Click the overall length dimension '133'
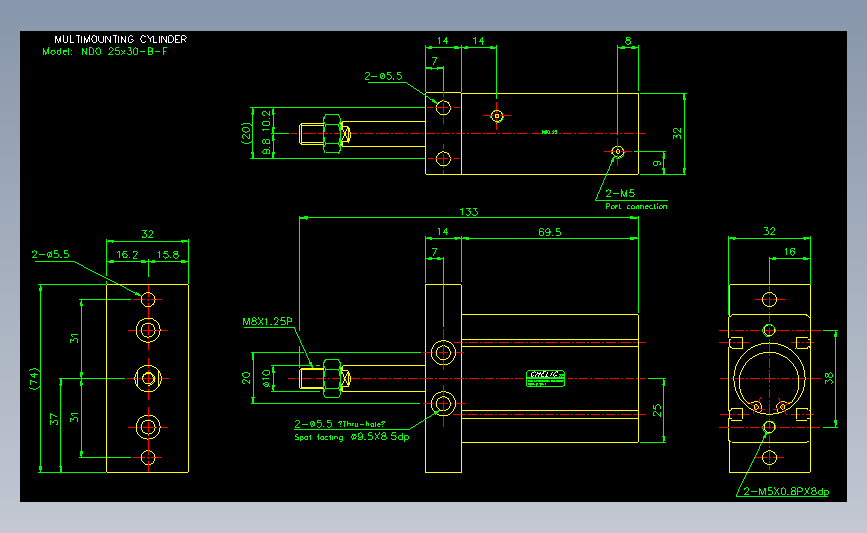867x533 pixels. coord(468,212)
